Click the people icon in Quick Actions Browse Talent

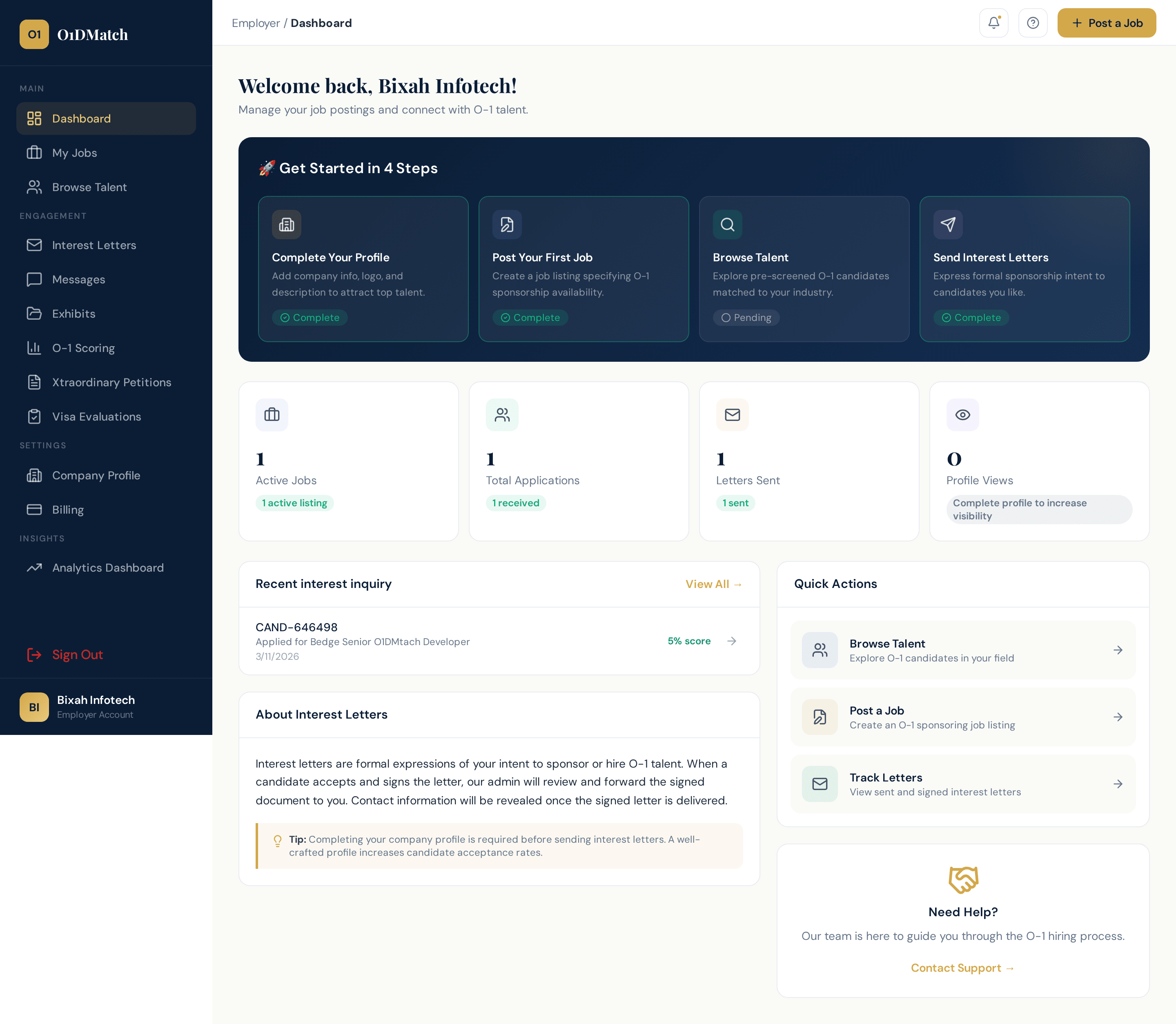(x=820, y=650)
